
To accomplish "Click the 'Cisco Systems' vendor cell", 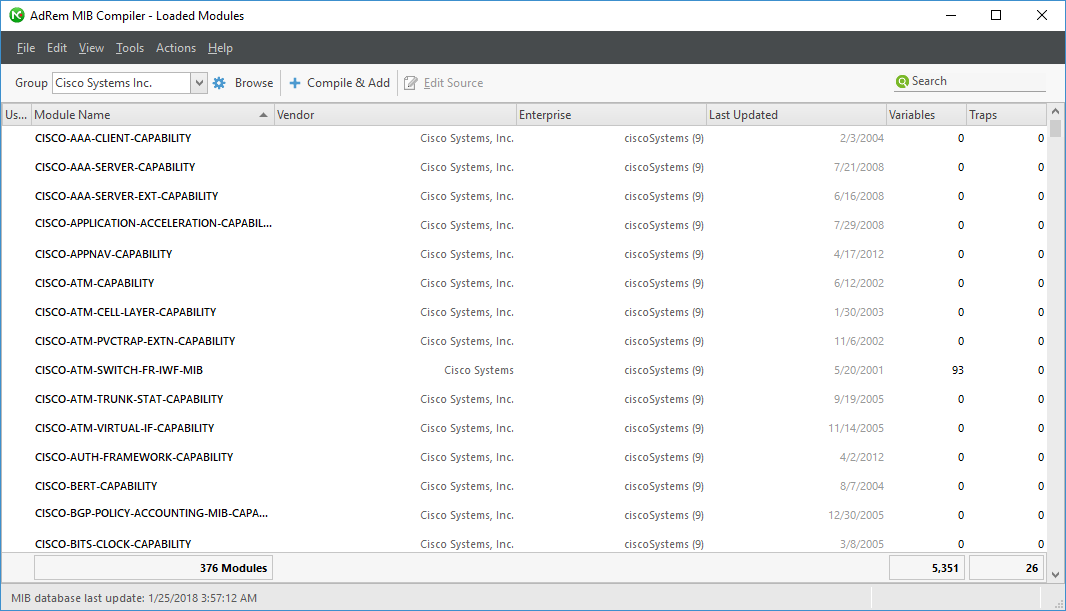I will tap(479, 370).
